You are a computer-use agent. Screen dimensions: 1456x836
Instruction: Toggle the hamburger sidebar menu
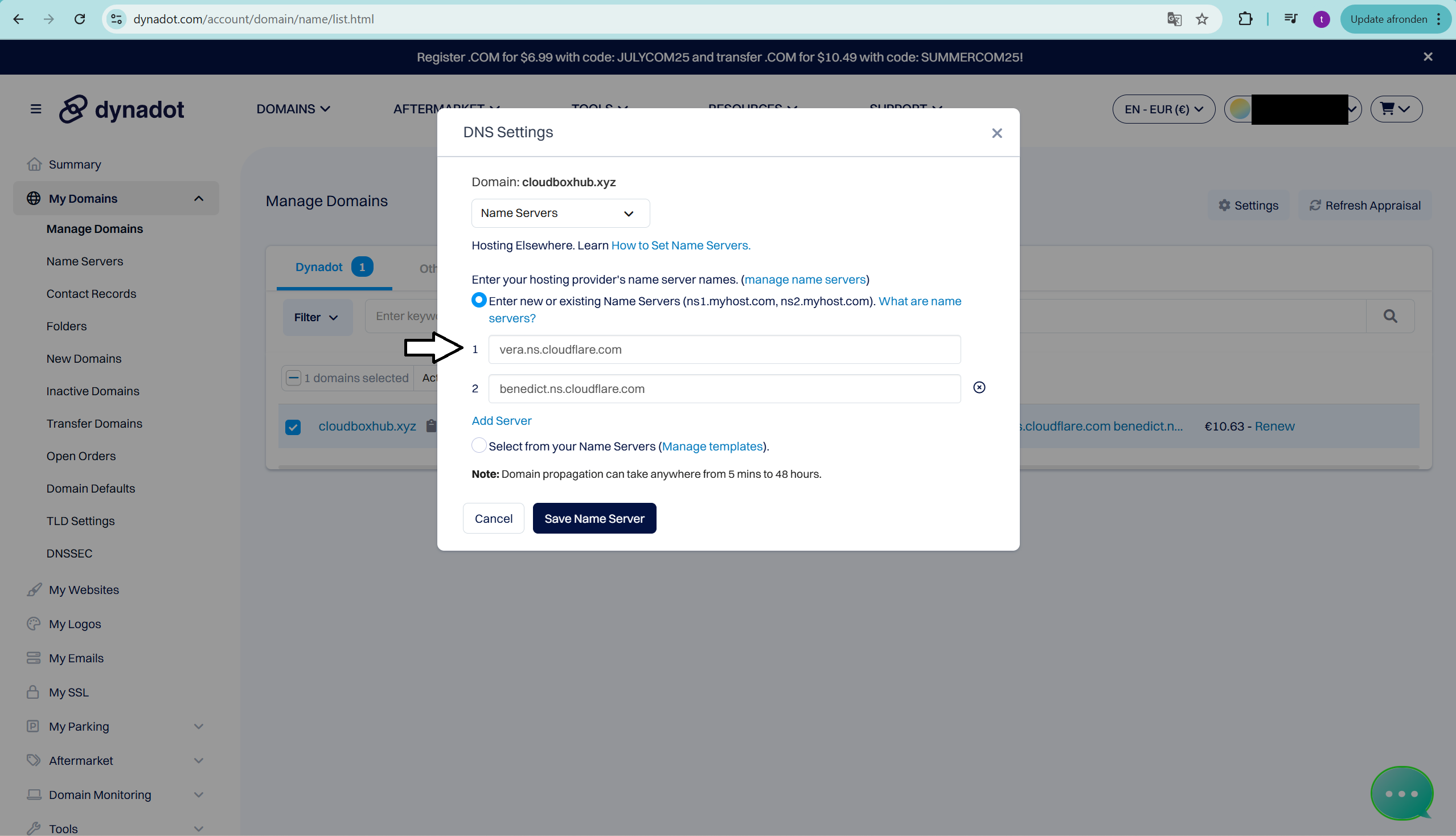(36, 109)
